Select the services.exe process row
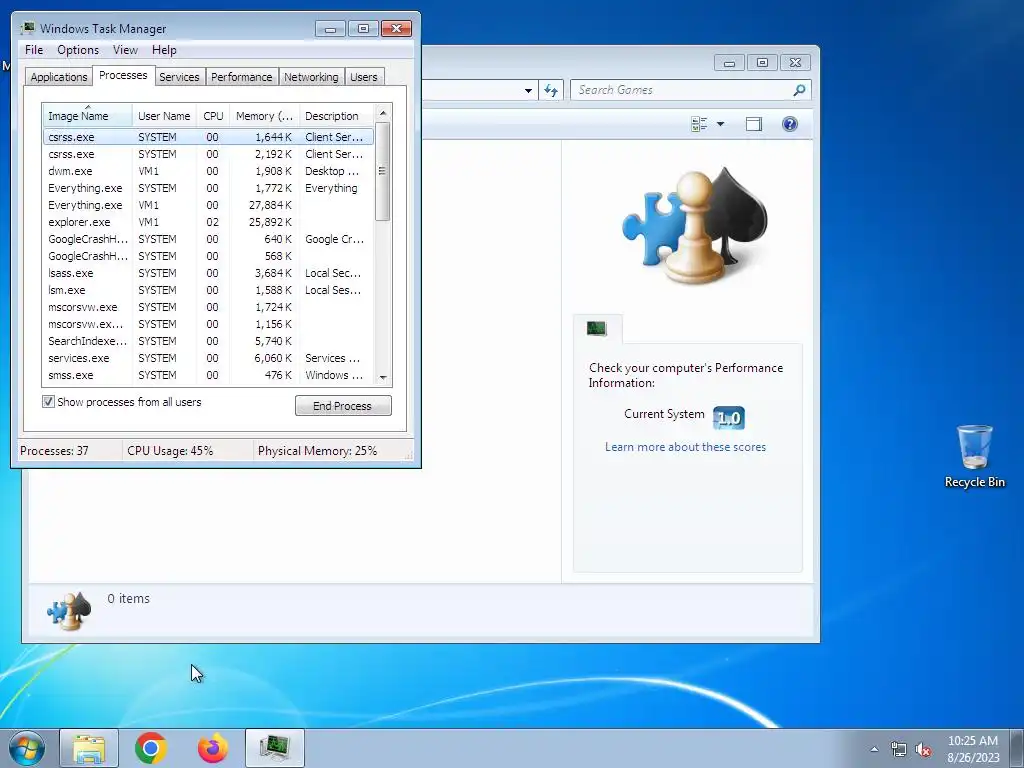1024x768 pixels. click(208, 358)
